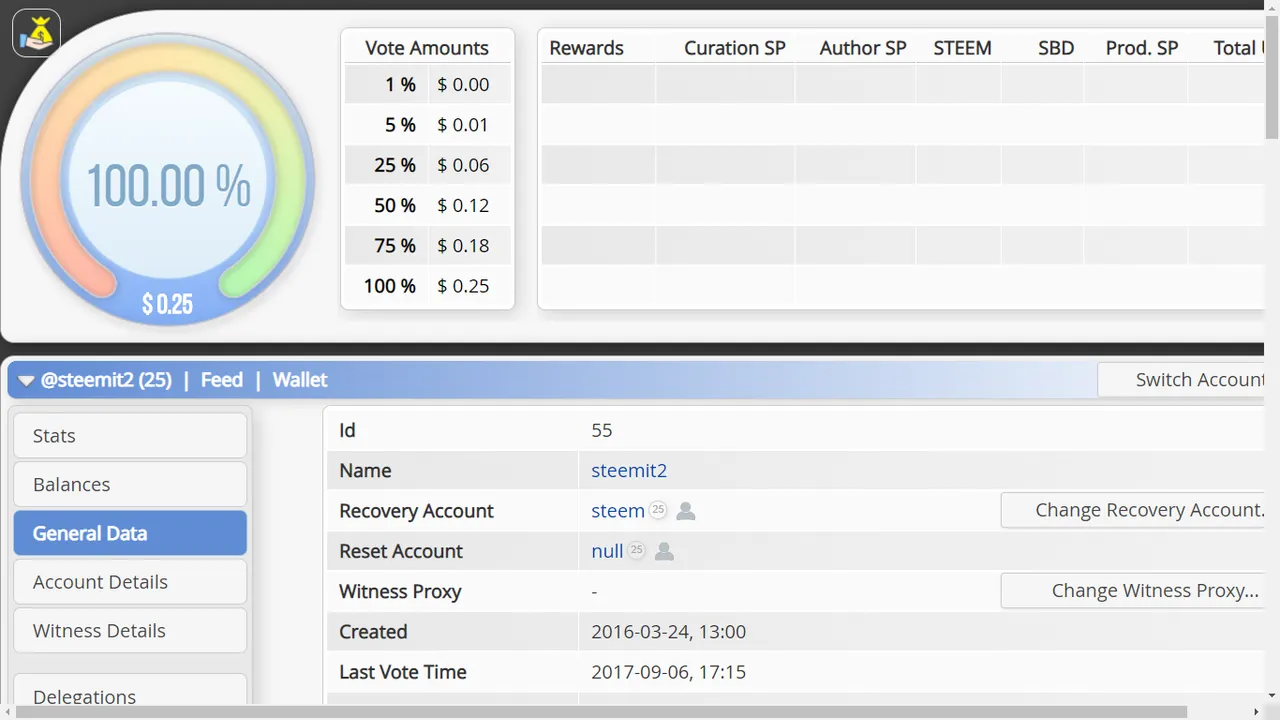Click the Recovery Account label
The height and width of the screenshot is (720, 1280).
416,511
